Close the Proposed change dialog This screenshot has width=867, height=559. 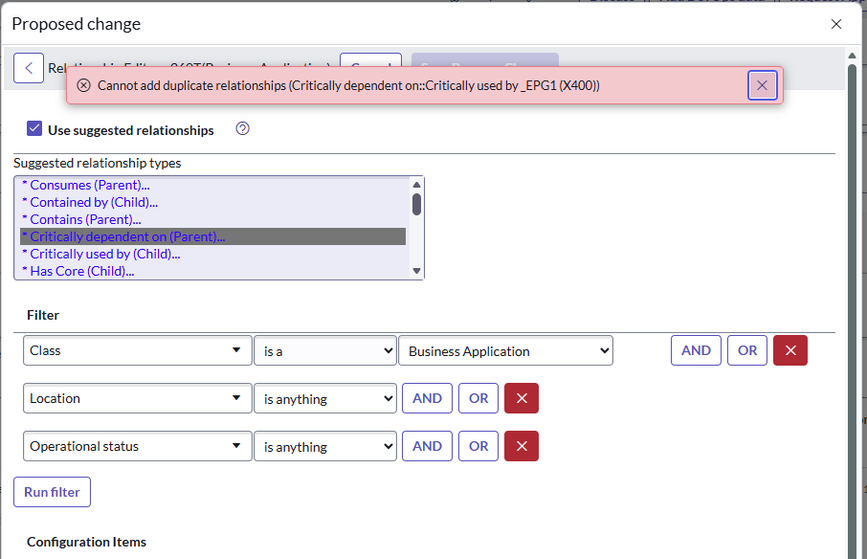(x=836, y=24)
